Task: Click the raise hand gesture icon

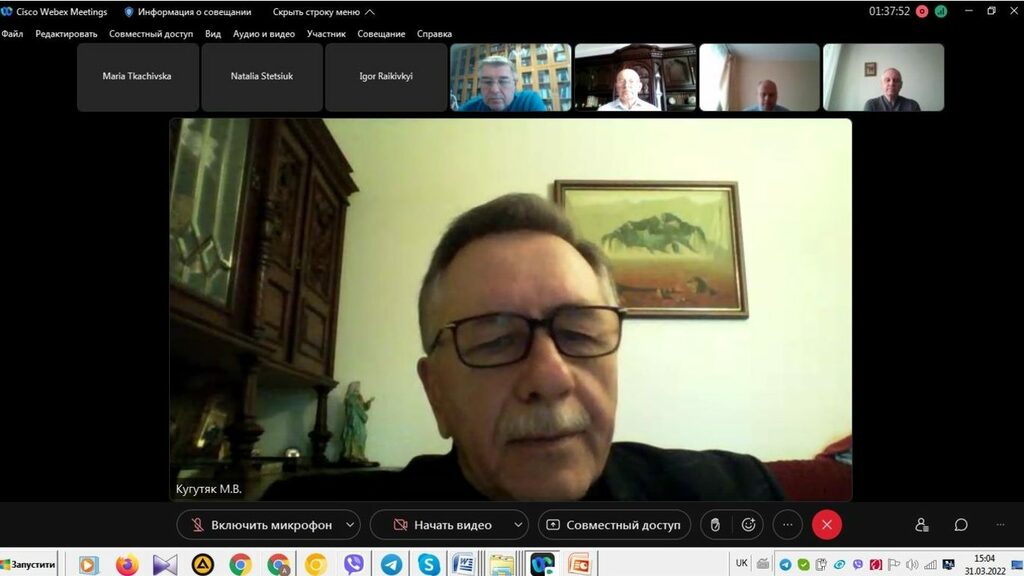Action: pyautogui.click(x=716, y=525)
